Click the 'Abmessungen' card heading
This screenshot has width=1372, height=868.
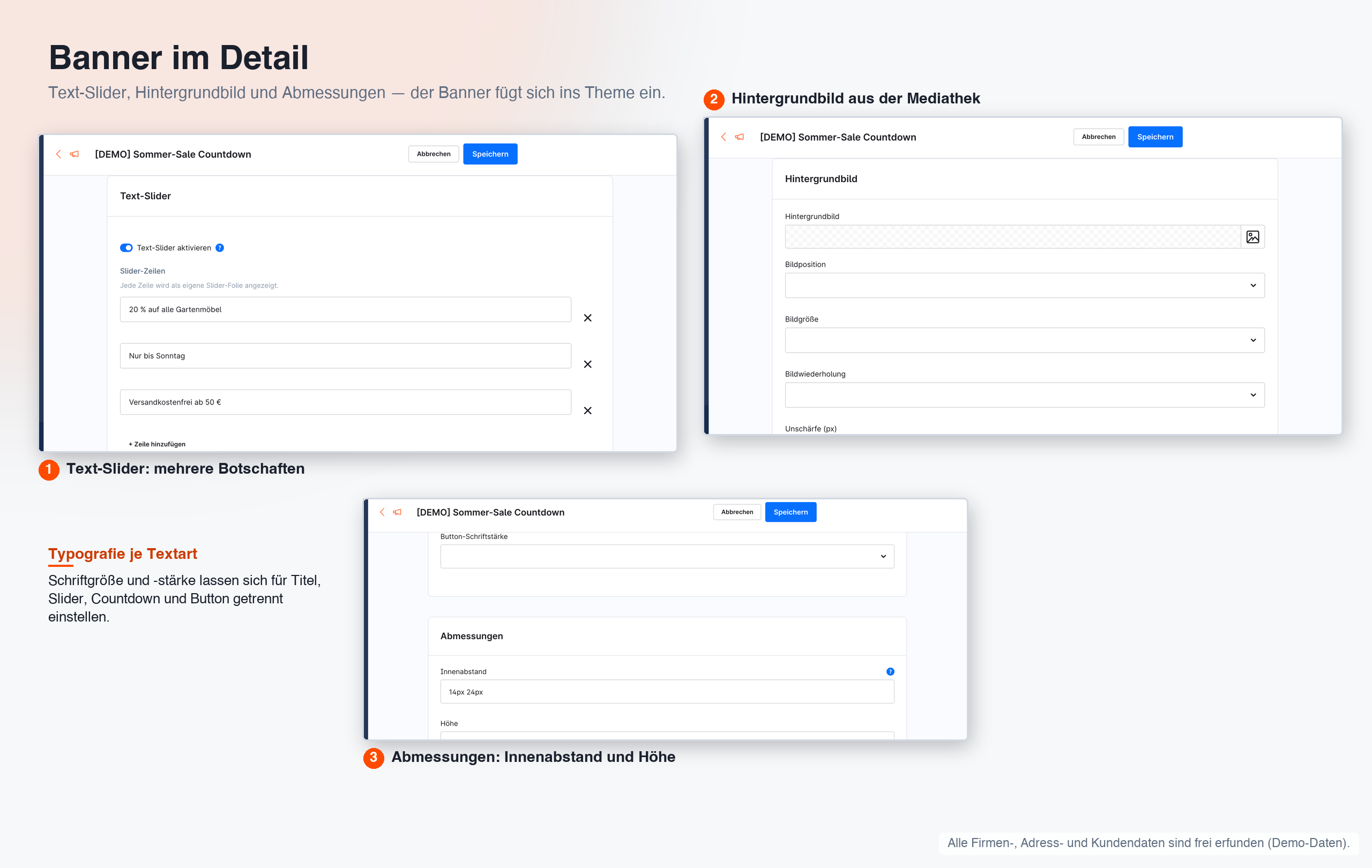point(471,636)
